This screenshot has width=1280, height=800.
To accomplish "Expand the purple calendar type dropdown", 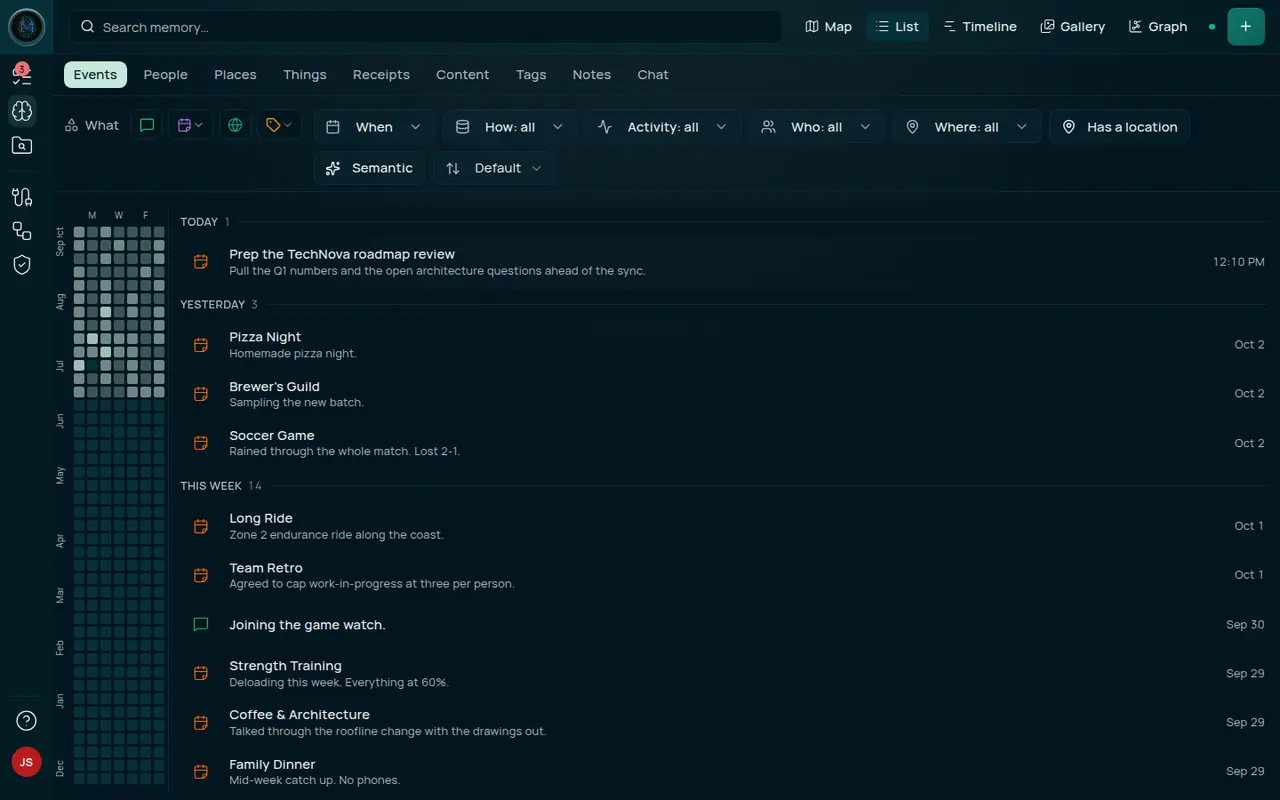I will tap(190, 125).
